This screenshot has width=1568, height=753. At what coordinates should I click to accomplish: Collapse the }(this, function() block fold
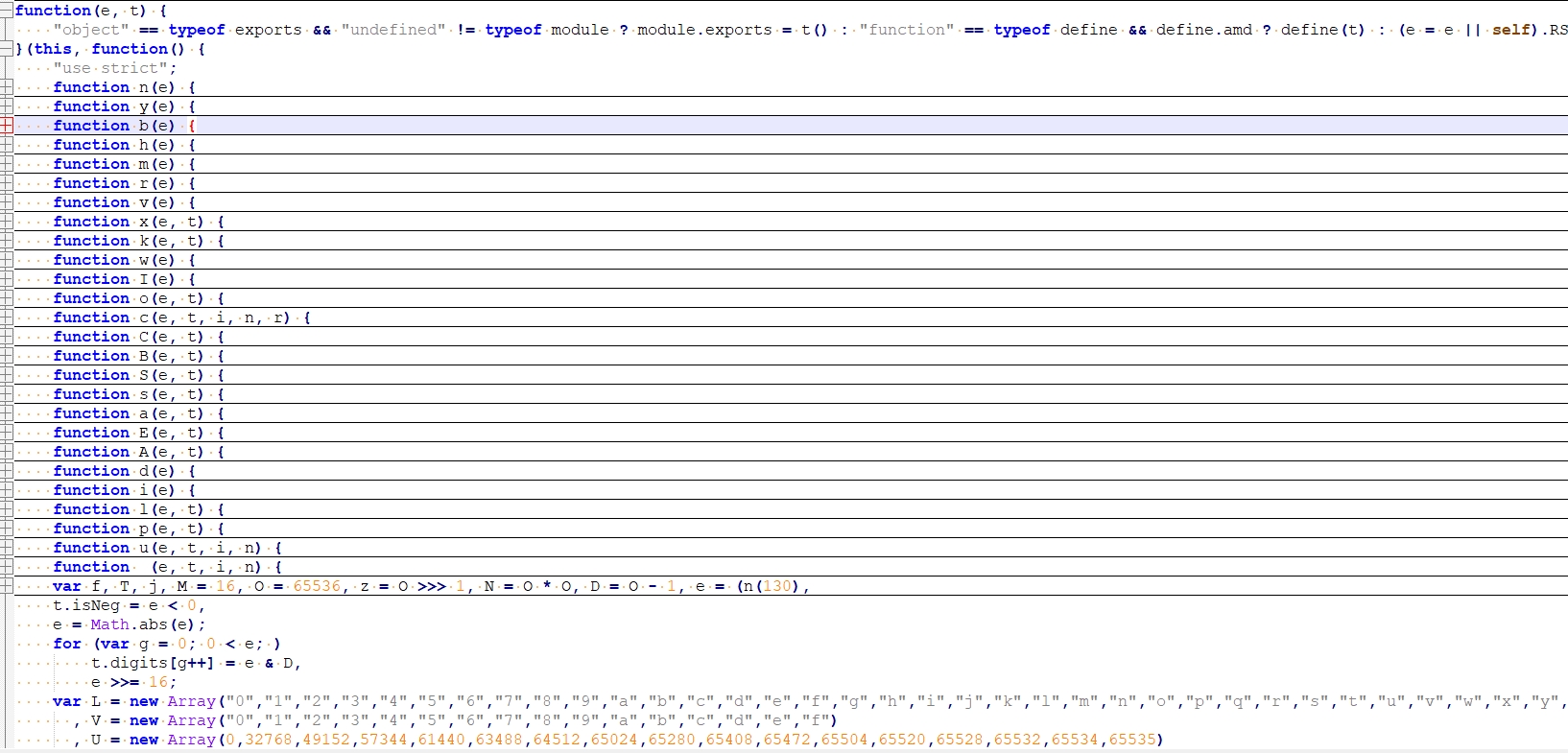[7, 49]
